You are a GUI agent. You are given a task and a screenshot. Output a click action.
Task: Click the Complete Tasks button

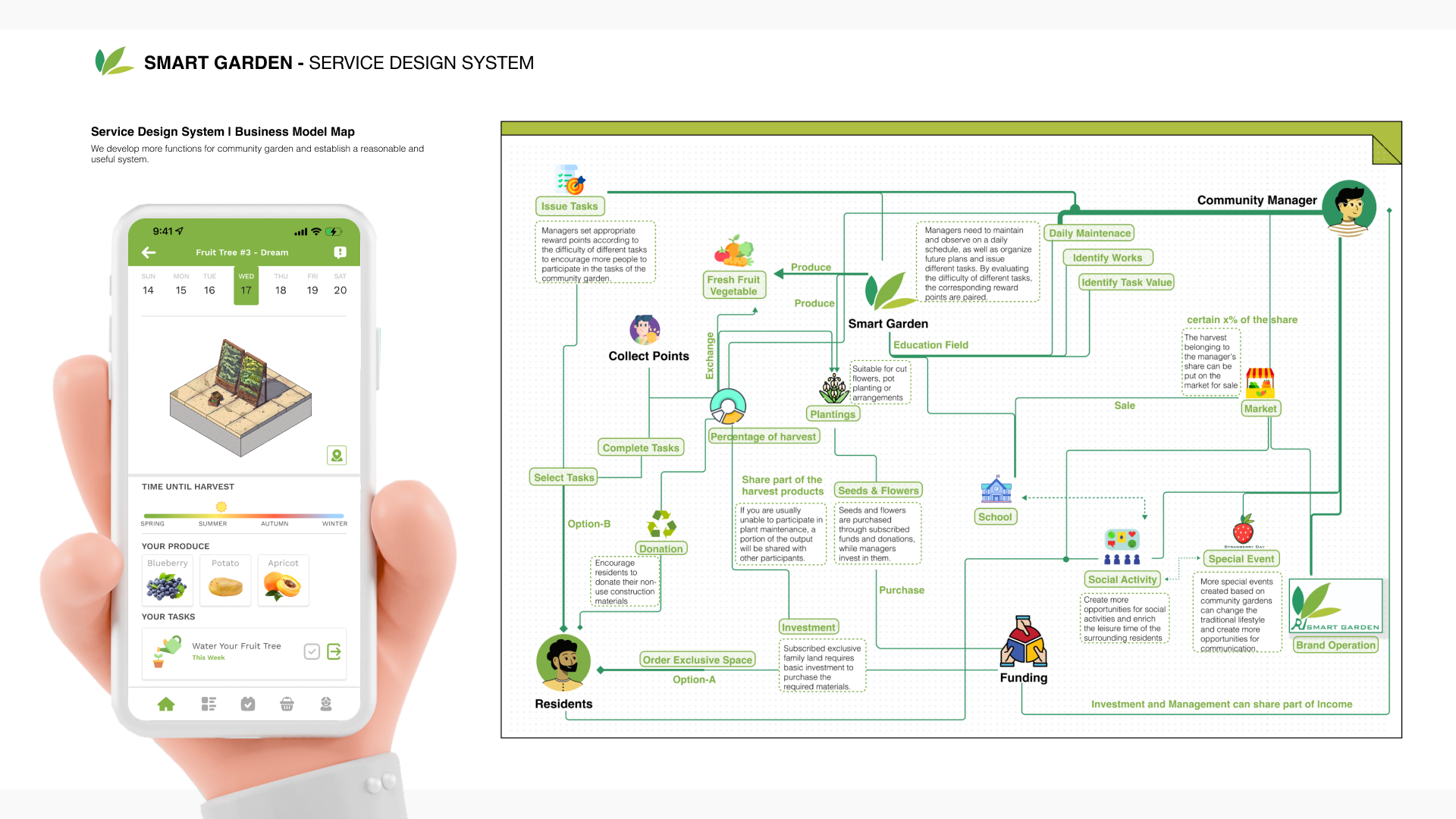639,447
